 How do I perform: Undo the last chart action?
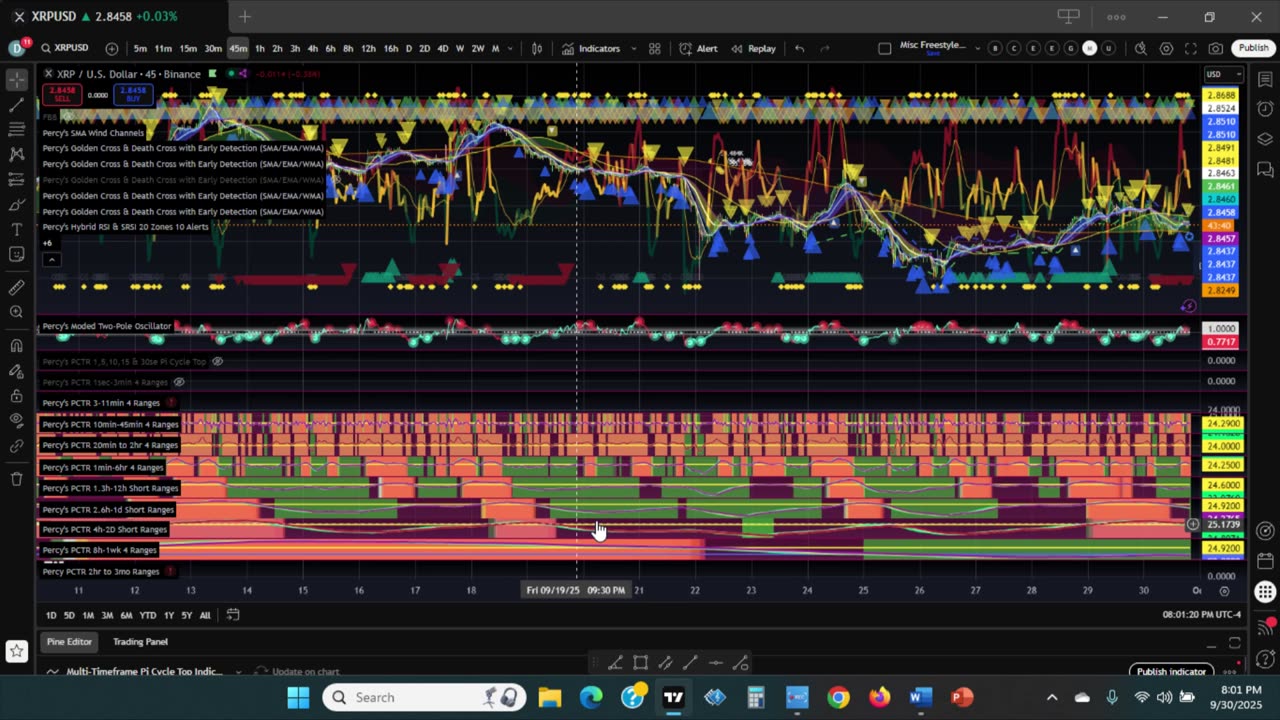click(x=799, y=48)
